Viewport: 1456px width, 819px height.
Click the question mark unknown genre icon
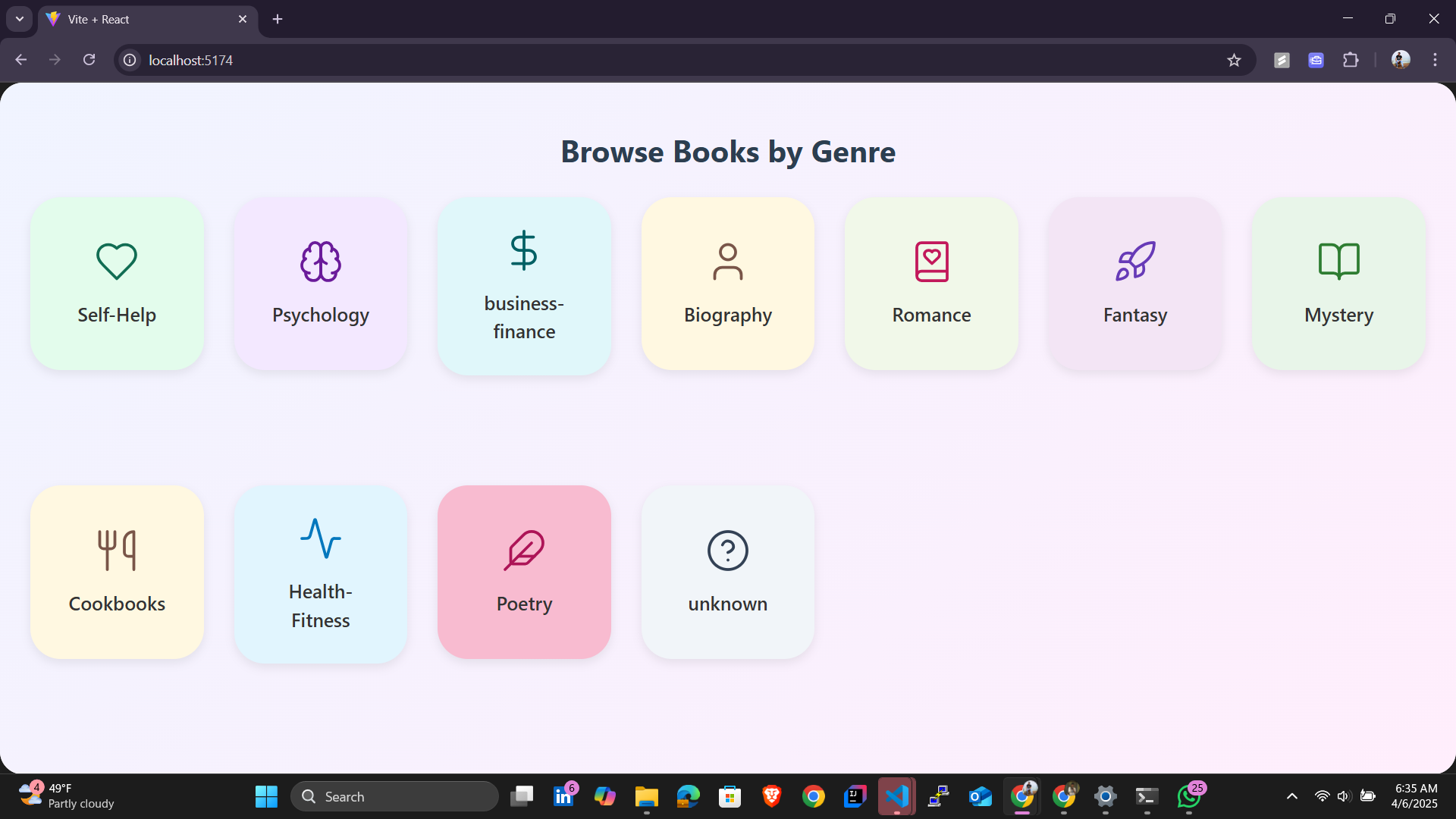click(x=727, y=550)
